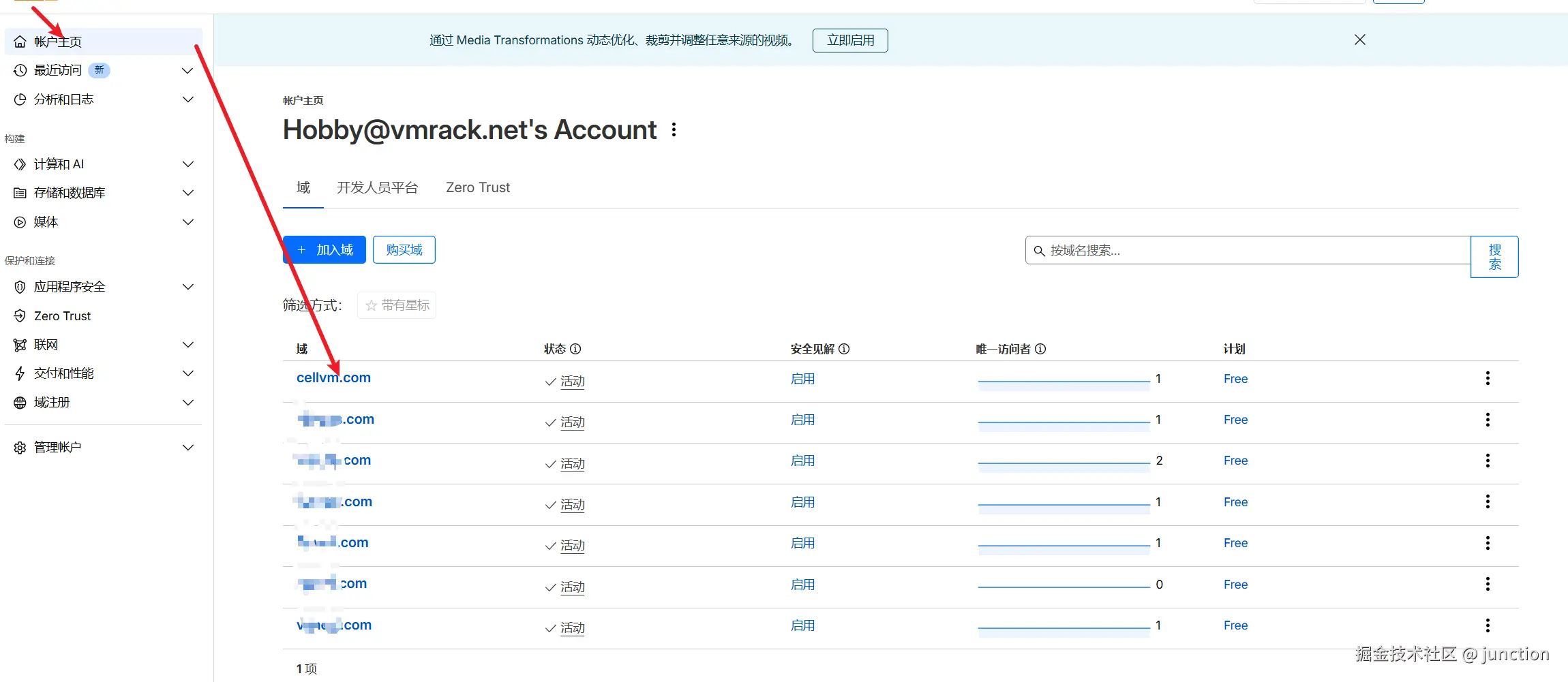Click the 加入域 button
The image size is (1568, 682).
click(325, 250)
